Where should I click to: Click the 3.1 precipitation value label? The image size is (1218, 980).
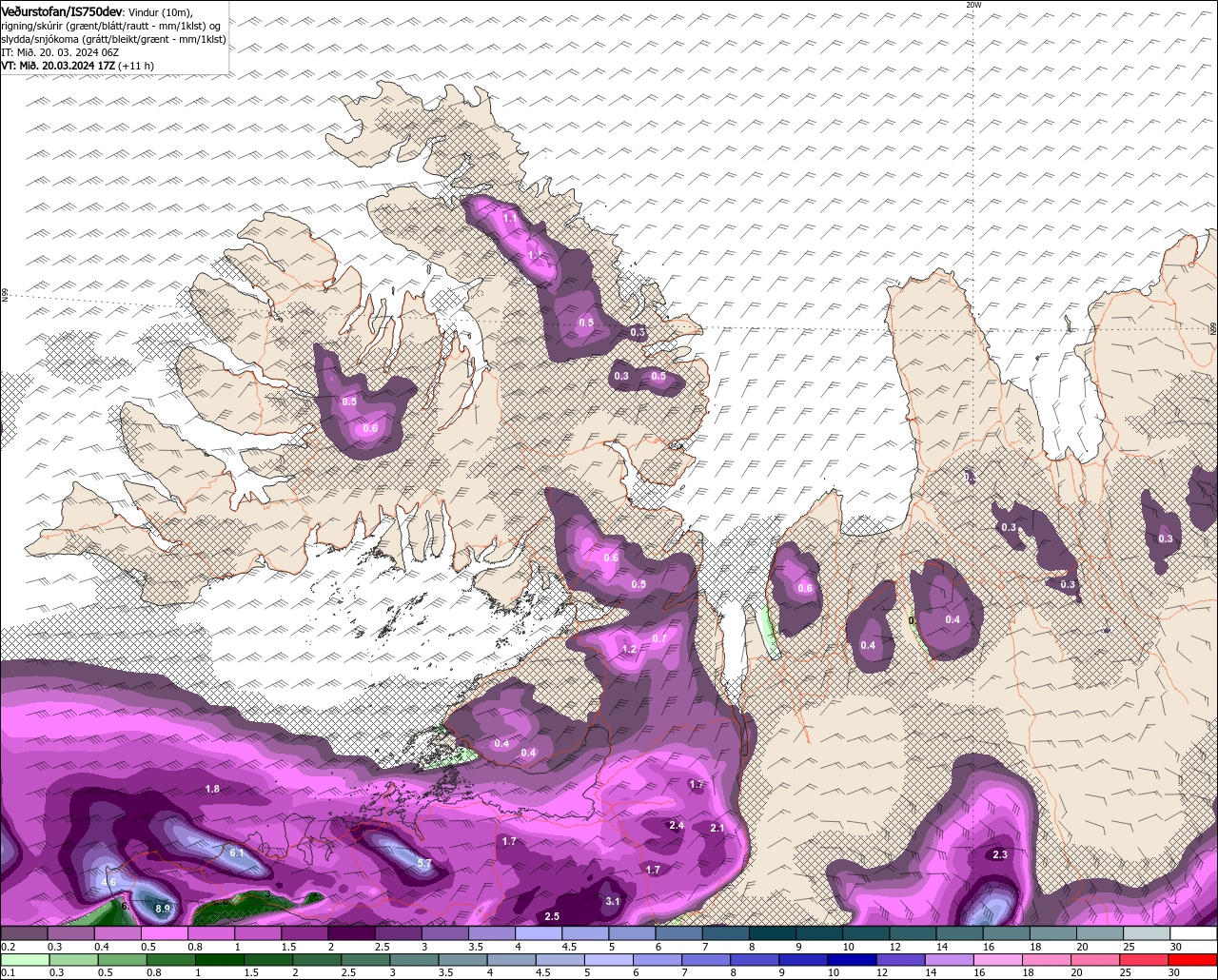(613, 901)
